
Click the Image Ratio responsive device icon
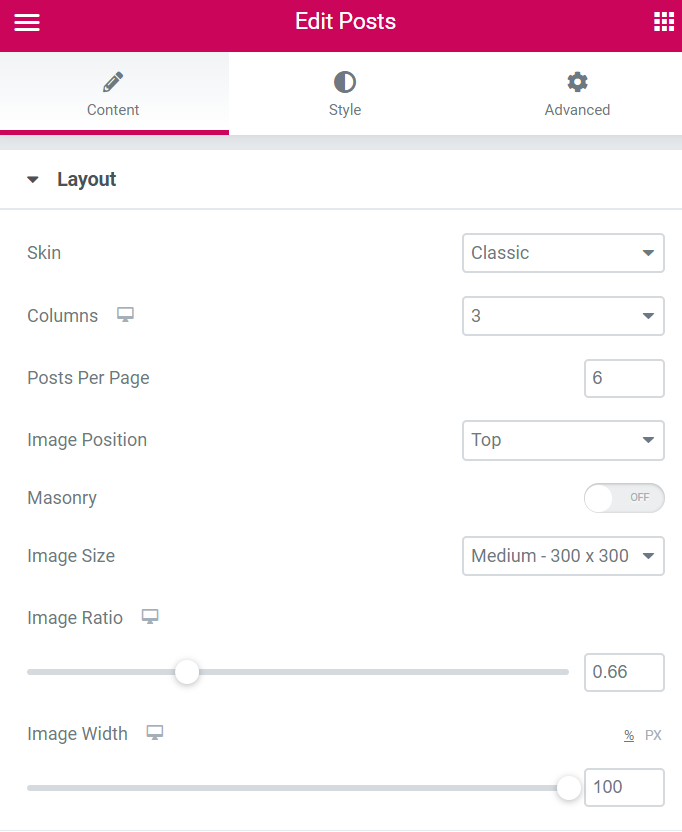(x=150, y=617)
